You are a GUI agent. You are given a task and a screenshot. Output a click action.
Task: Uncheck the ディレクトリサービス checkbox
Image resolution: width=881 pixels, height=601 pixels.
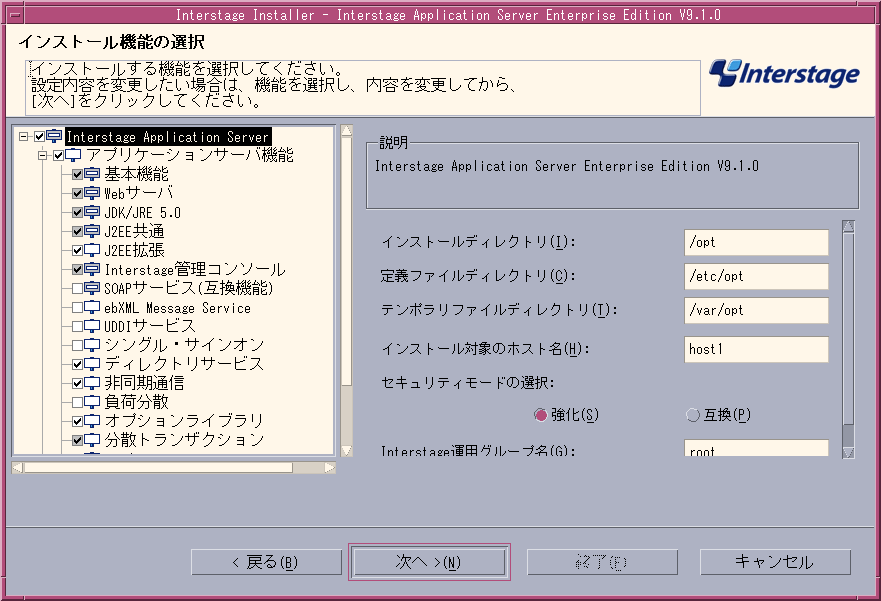click(78, 365)
